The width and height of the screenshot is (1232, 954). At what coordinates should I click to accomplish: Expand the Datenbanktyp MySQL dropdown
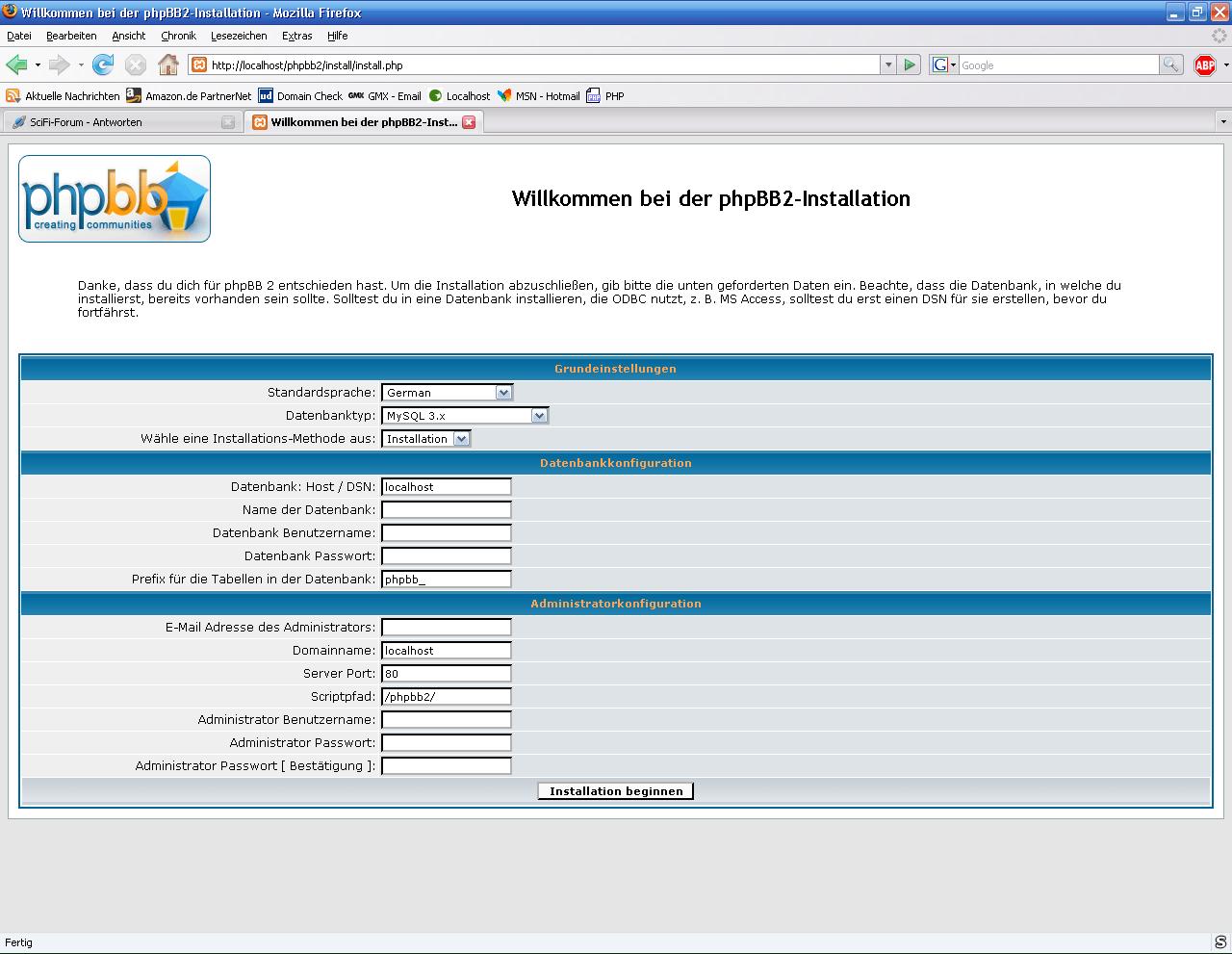[465, 416]
